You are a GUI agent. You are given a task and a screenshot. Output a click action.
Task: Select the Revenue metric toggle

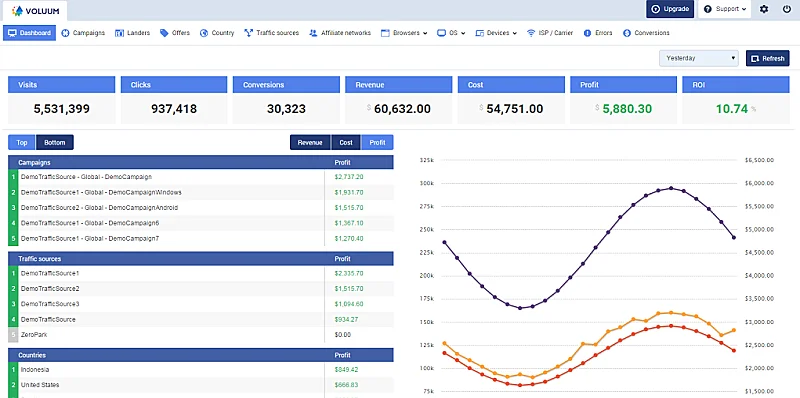click(310, 142)
